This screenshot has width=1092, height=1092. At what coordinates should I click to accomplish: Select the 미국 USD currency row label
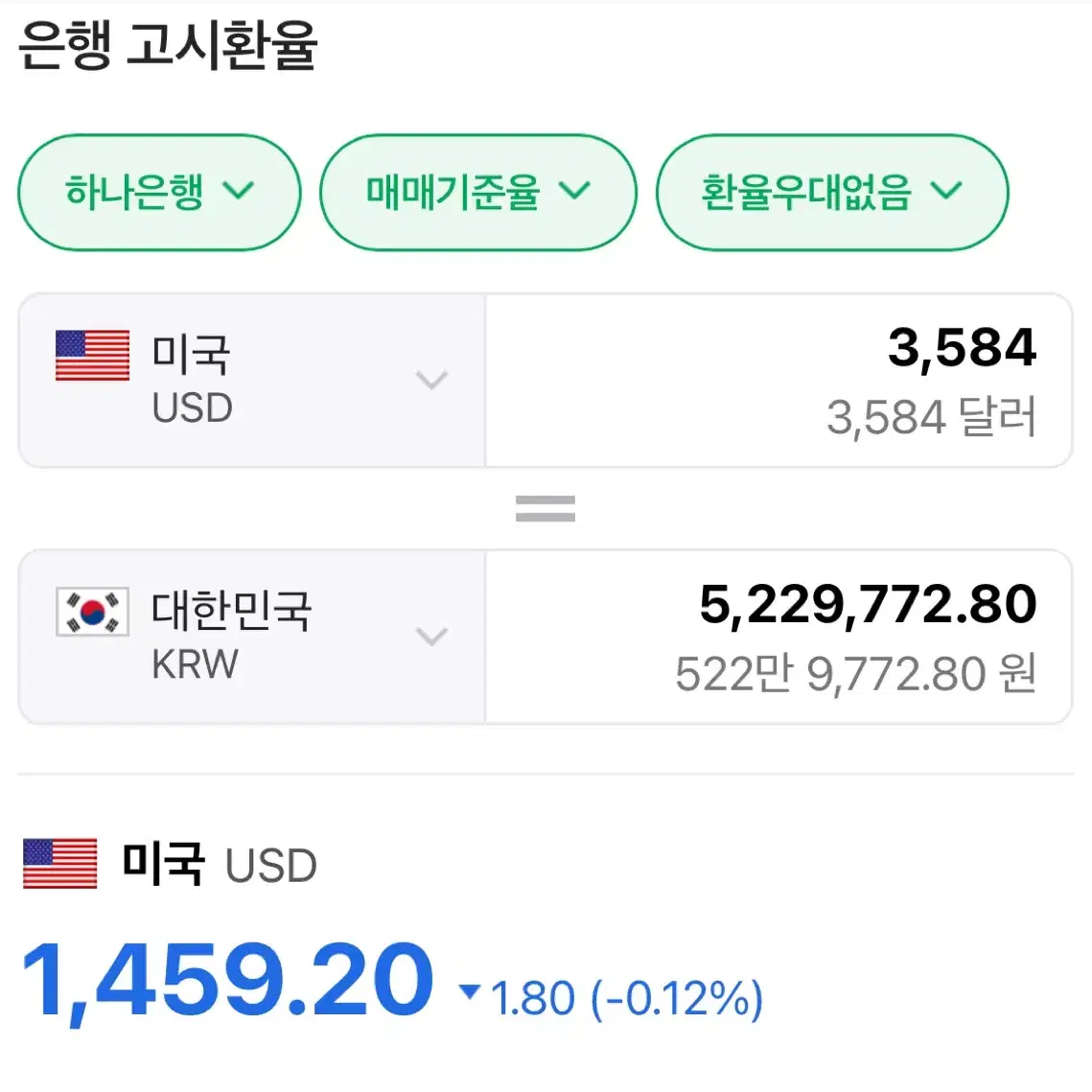[x=192, y=380]
